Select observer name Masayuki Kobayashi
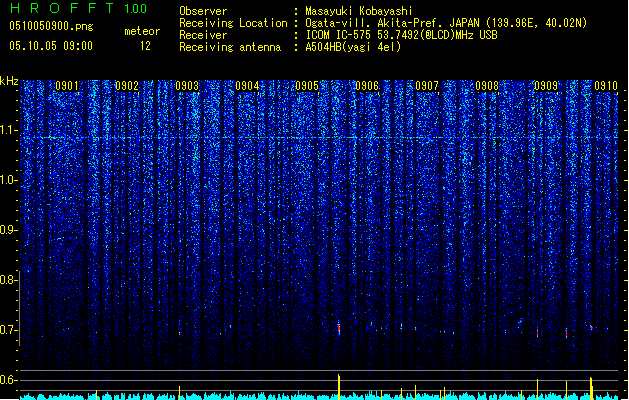Screen dimensions: 629x400 (359, 11)
